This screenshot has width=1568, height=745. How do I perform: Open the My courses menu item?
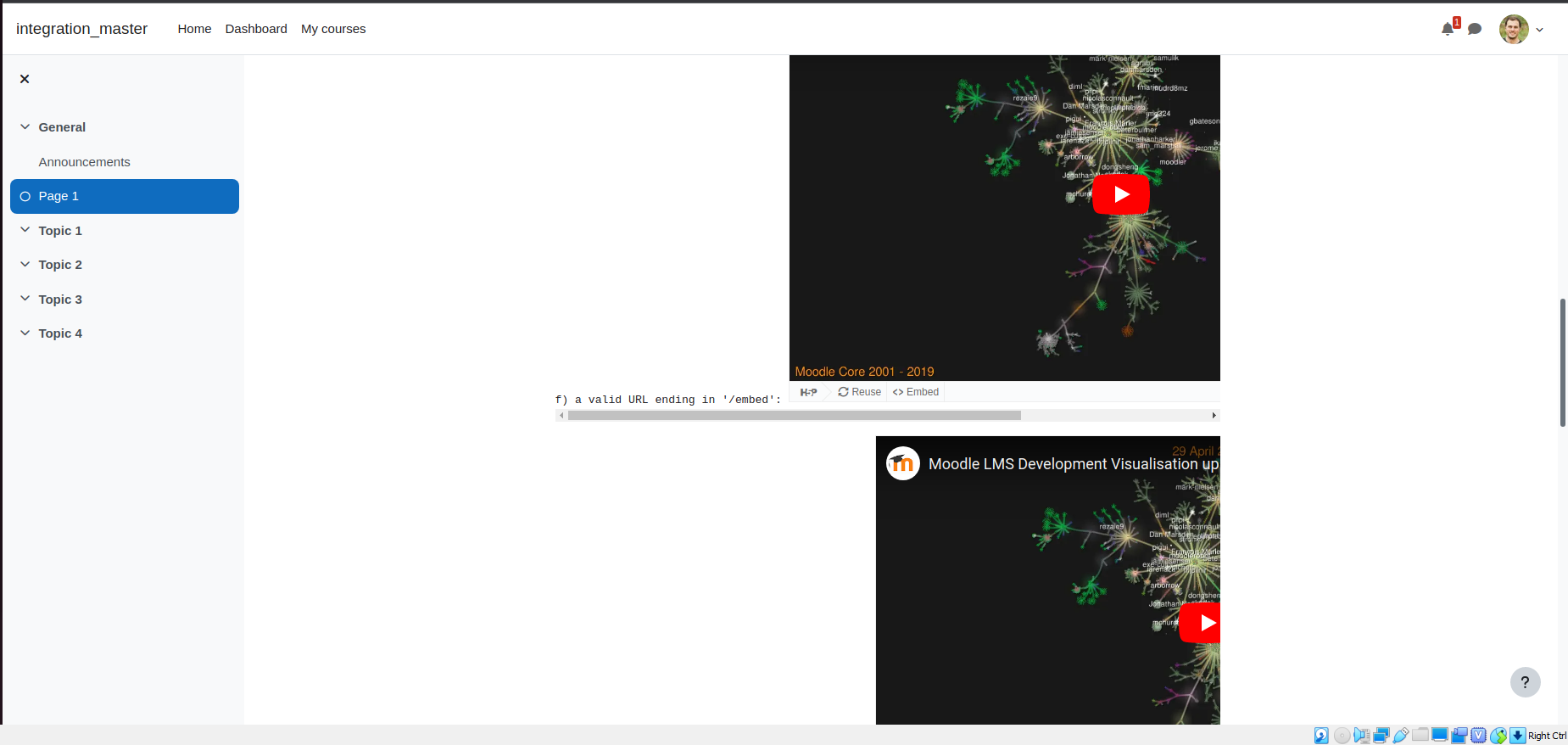pos(333,29)
